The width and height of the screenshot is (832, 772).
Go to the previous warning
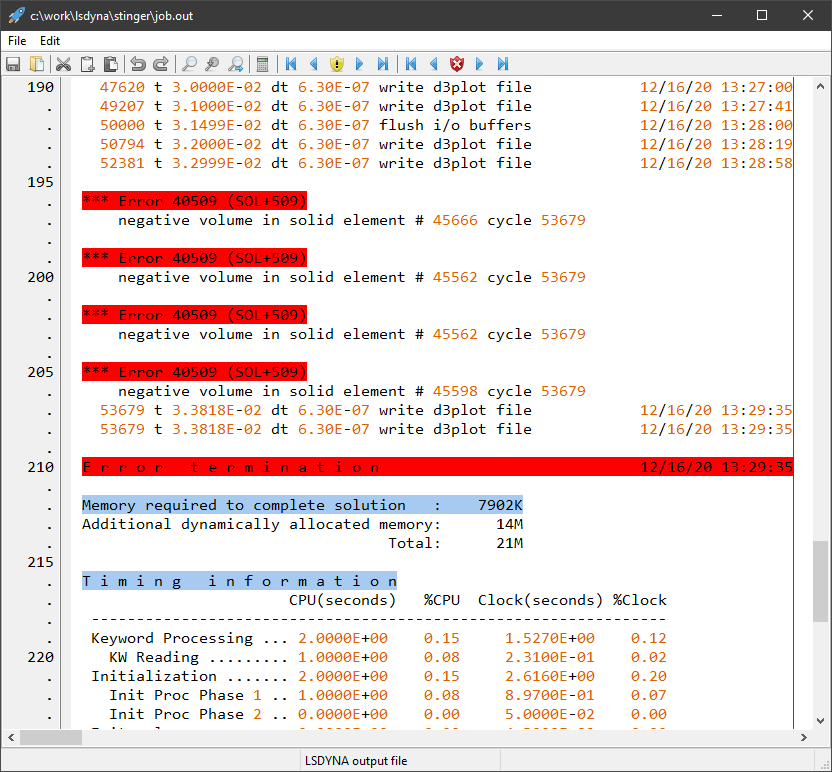point(314,64)
